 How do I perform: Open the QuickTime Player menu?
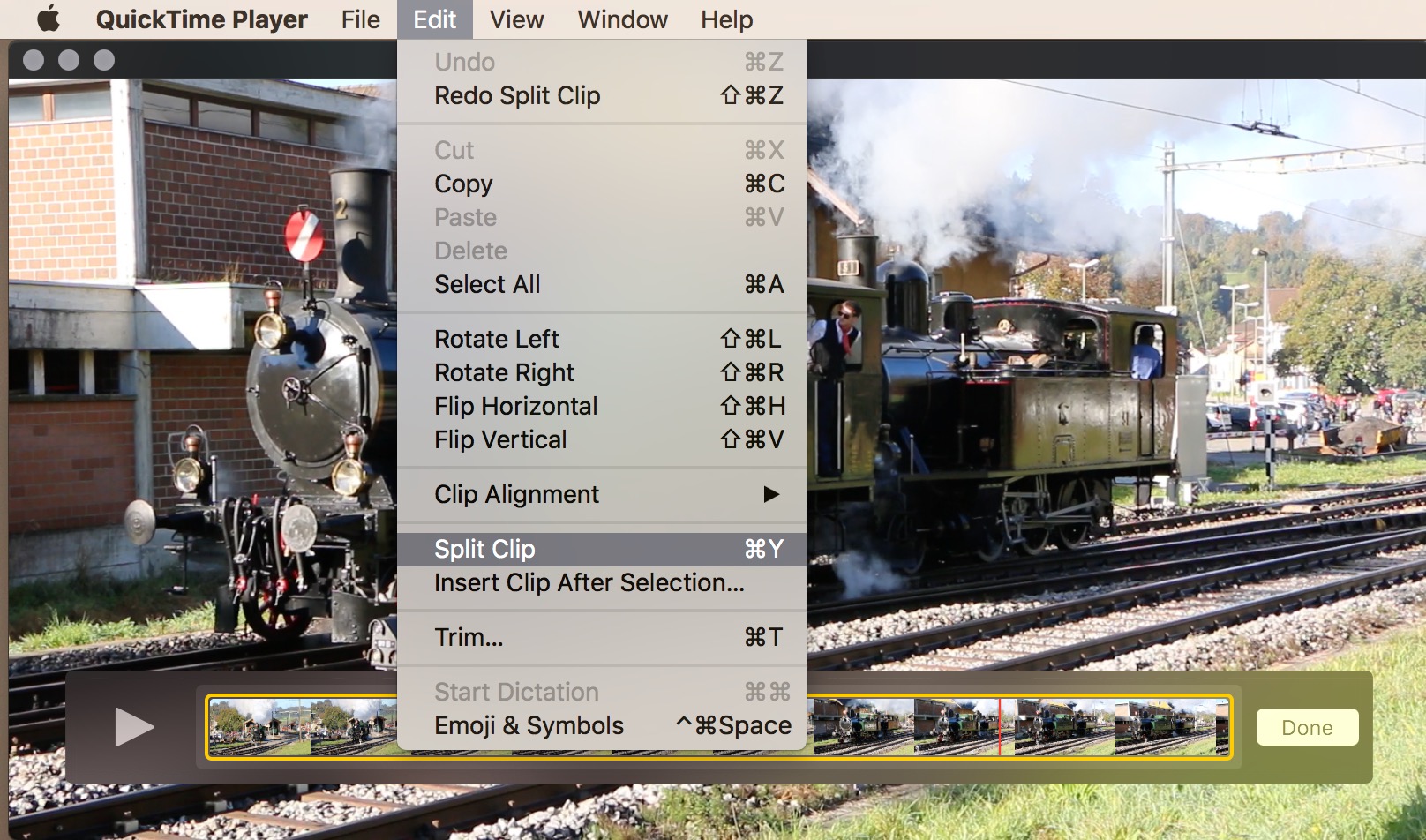[x=201, y=19]
